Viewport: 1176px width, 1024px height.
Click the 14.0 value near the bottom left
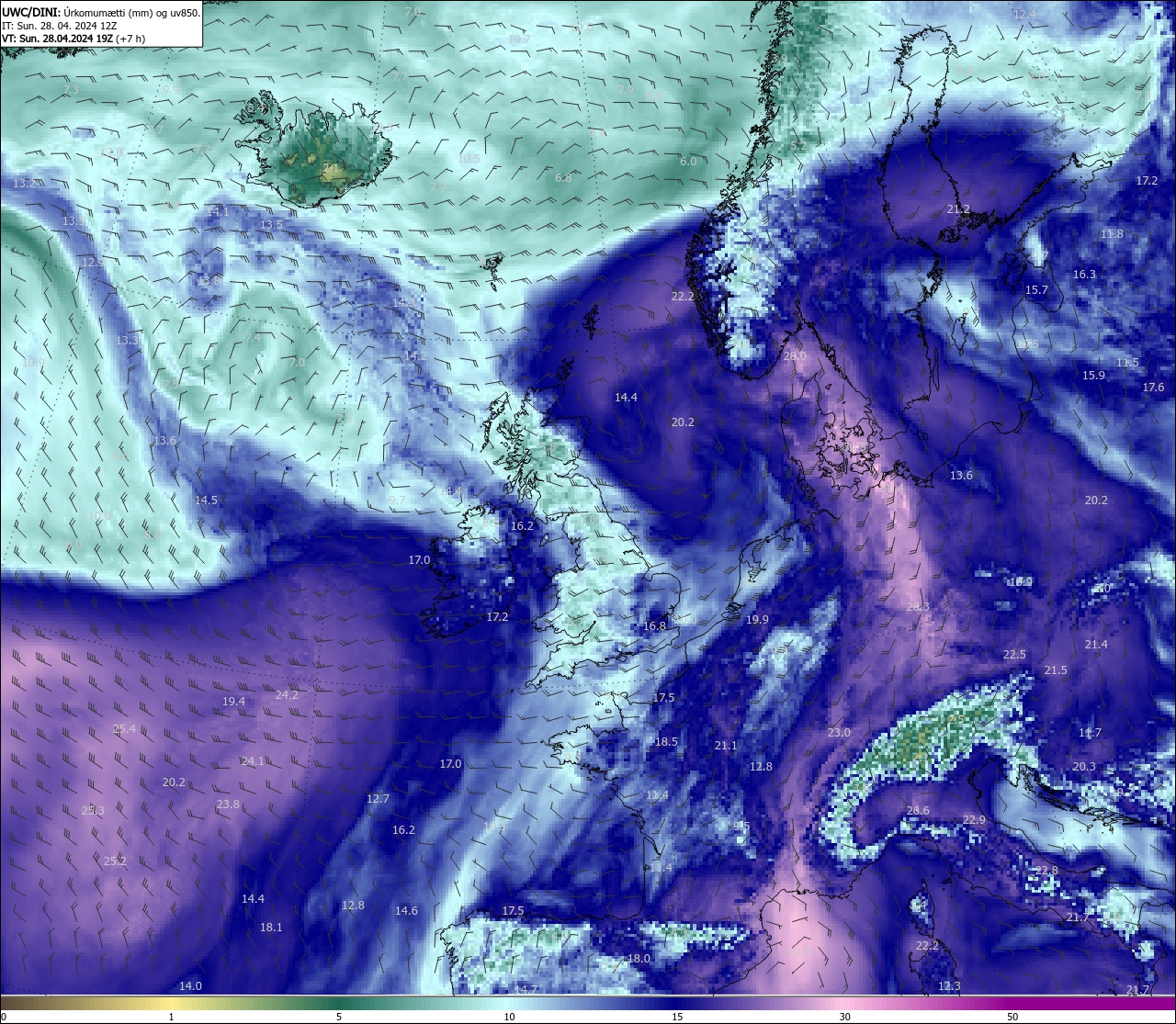(x=190, y=986)
